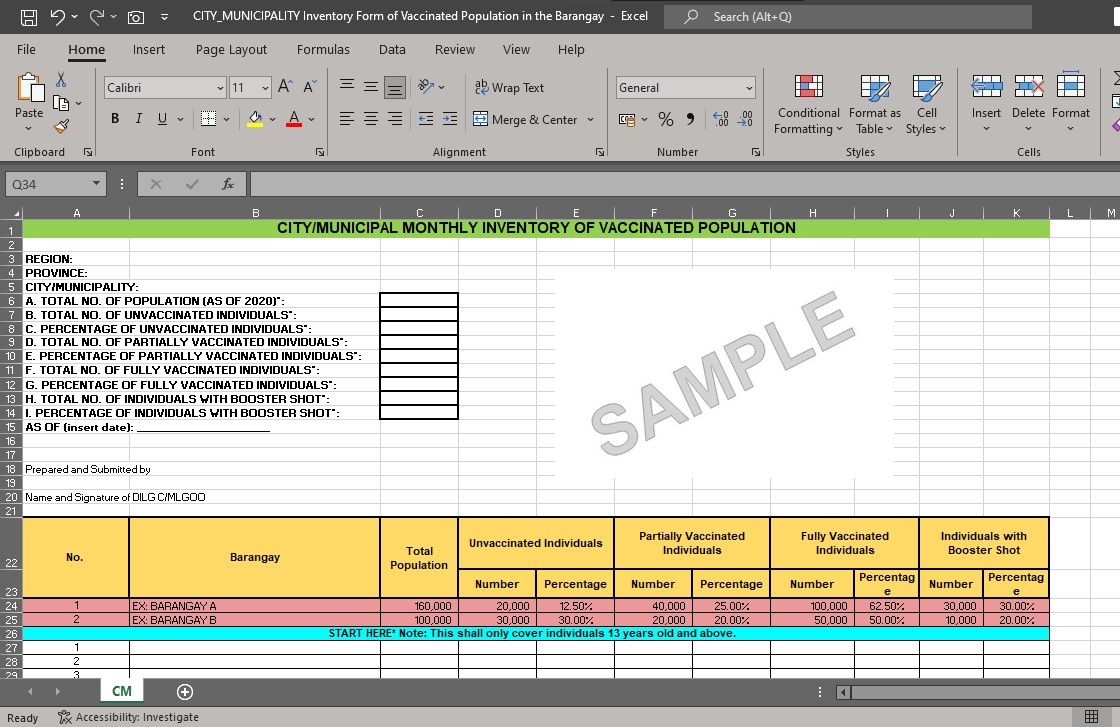
Task: Toggle Bottom Align button
Action: [394, 87]
